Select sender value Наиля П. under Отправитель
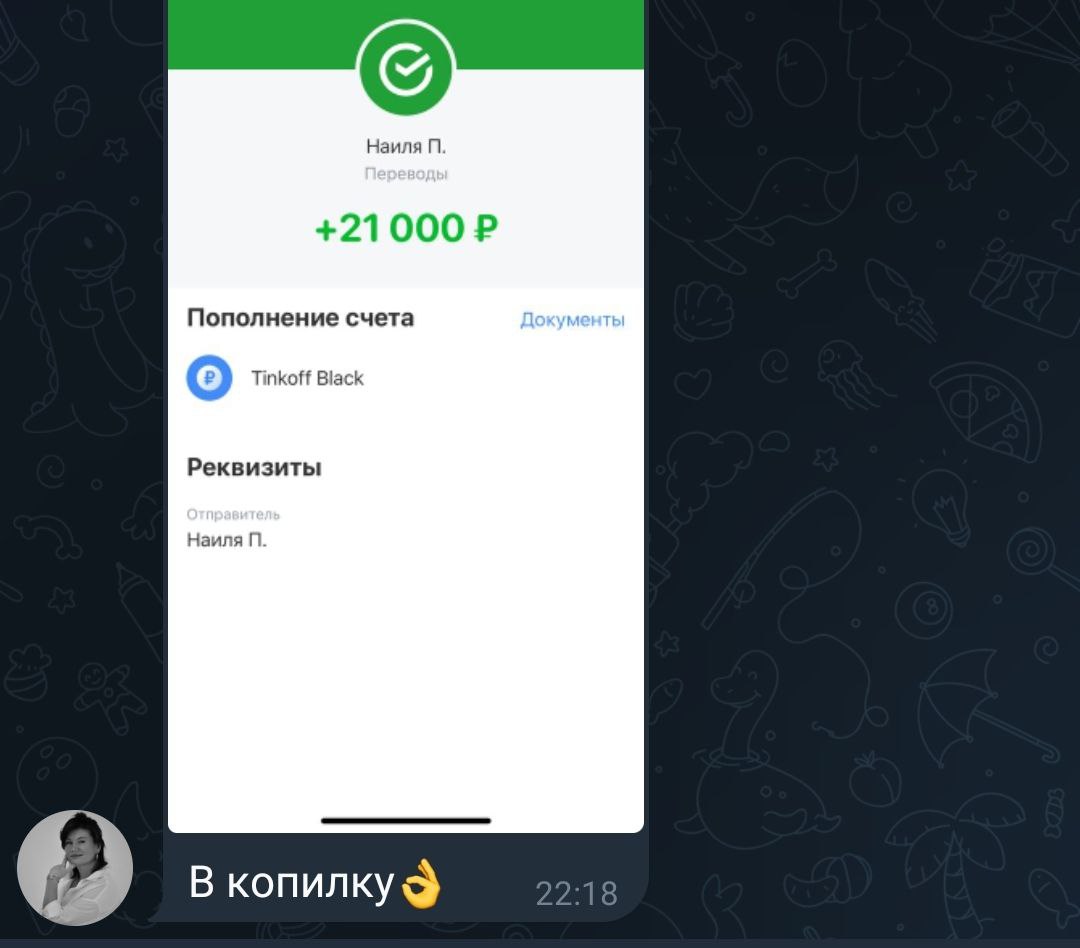This screenshot has width=1080, height=948. tap(226, 539)
